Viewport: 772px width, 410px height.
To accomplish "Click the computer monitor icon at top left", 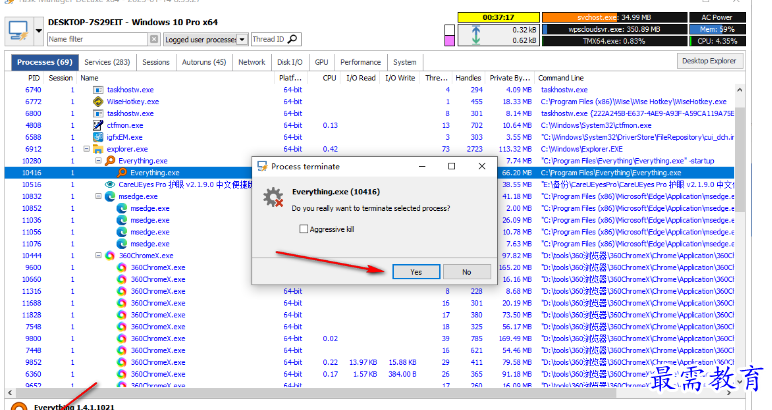I will (19, 31).
